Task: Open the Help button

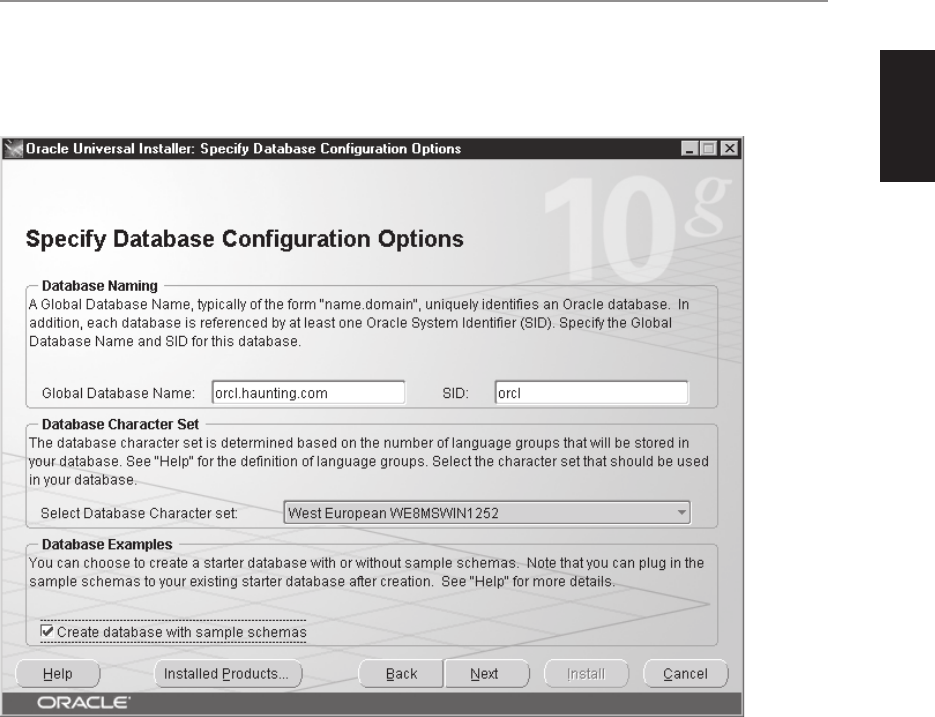Action: point(58,674)
